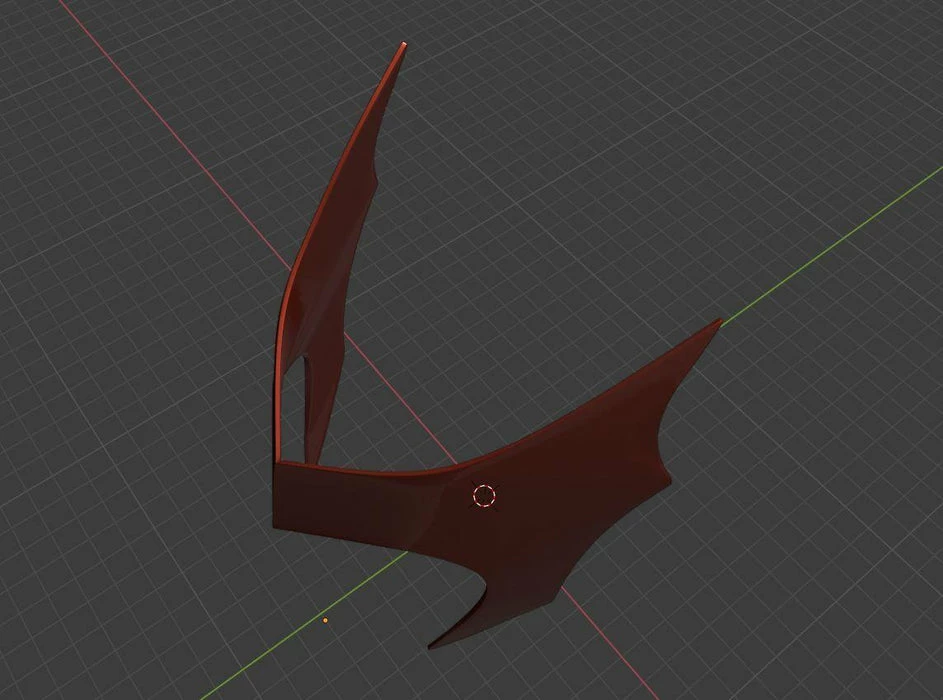Image resolution: width=943 pixels, height=700 pixels.
Task: Click the thin strut left of the slit
Action: tap(278, 400)
